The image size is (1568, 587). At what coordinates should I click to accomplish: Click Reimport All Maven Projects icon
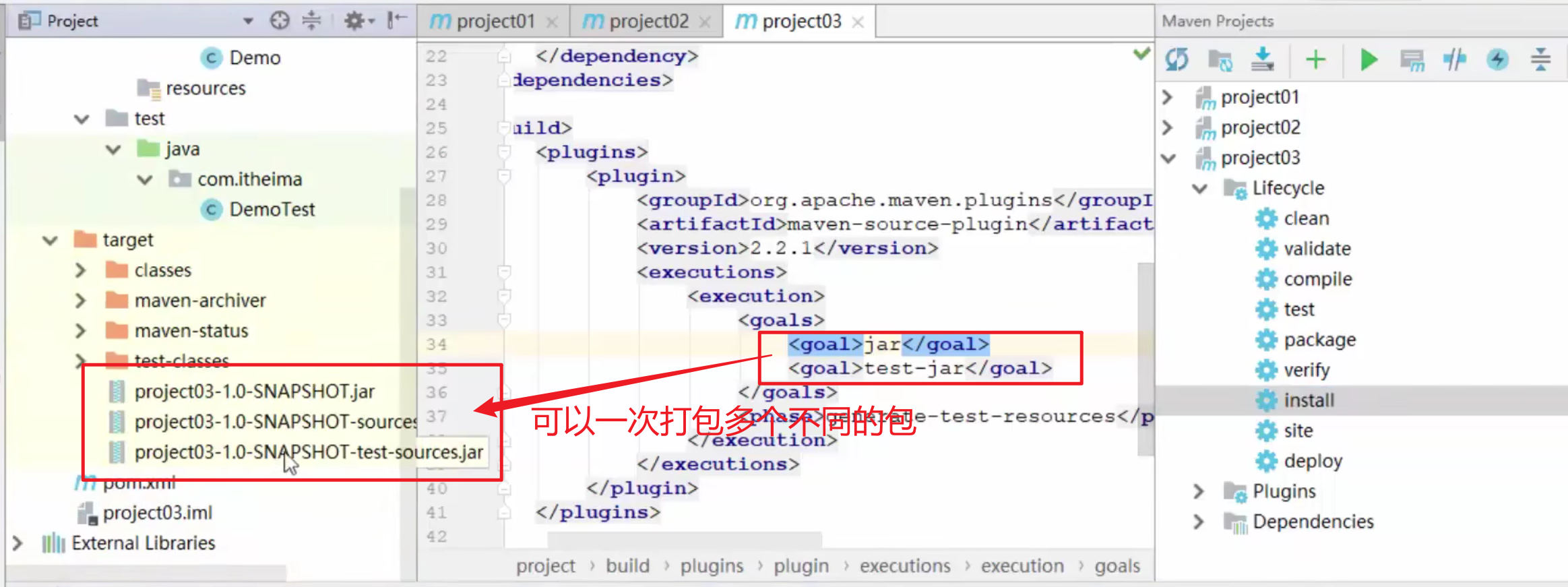point(1177,60)
